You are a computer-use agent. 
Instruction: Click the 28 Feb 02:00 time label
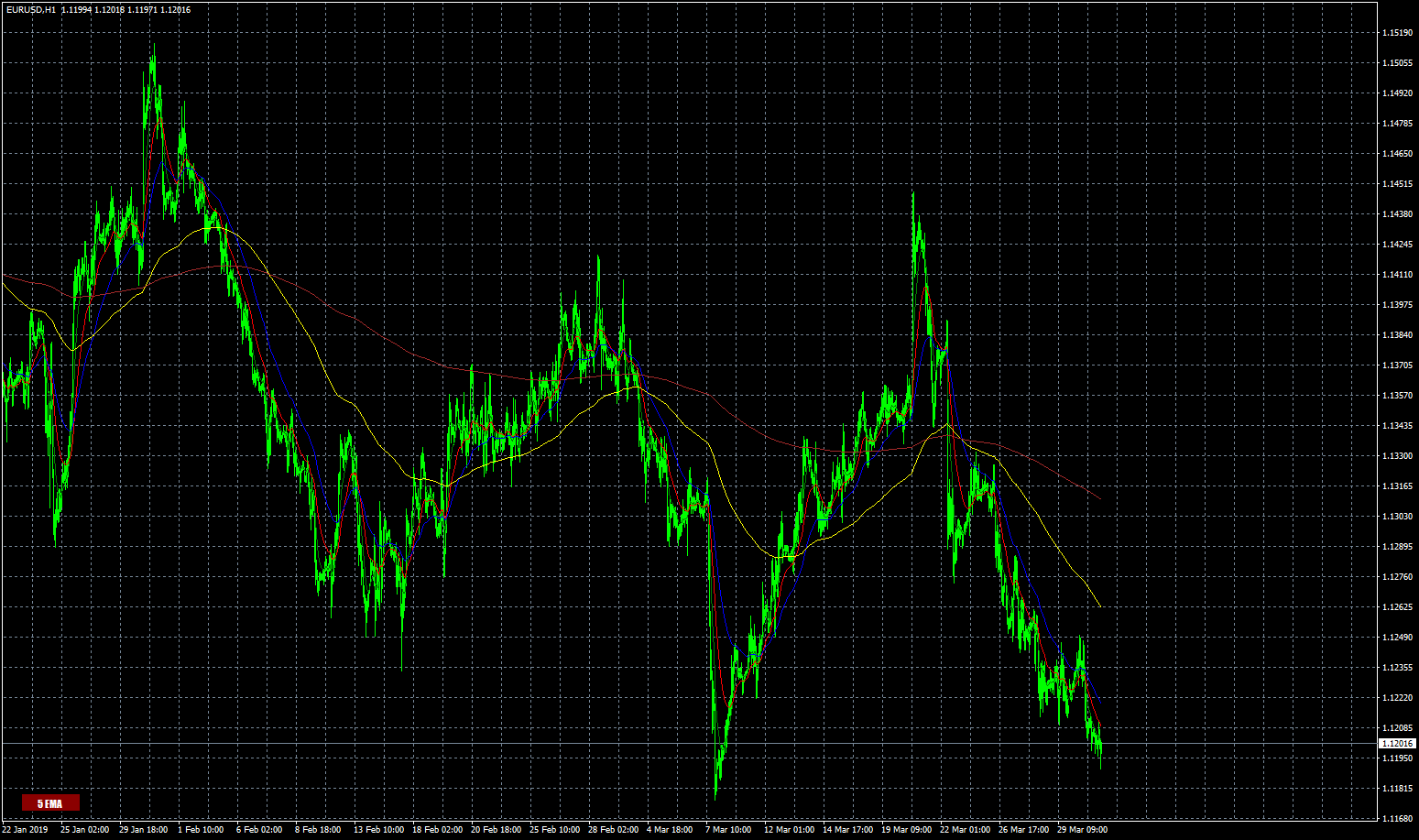click(613, 830)
